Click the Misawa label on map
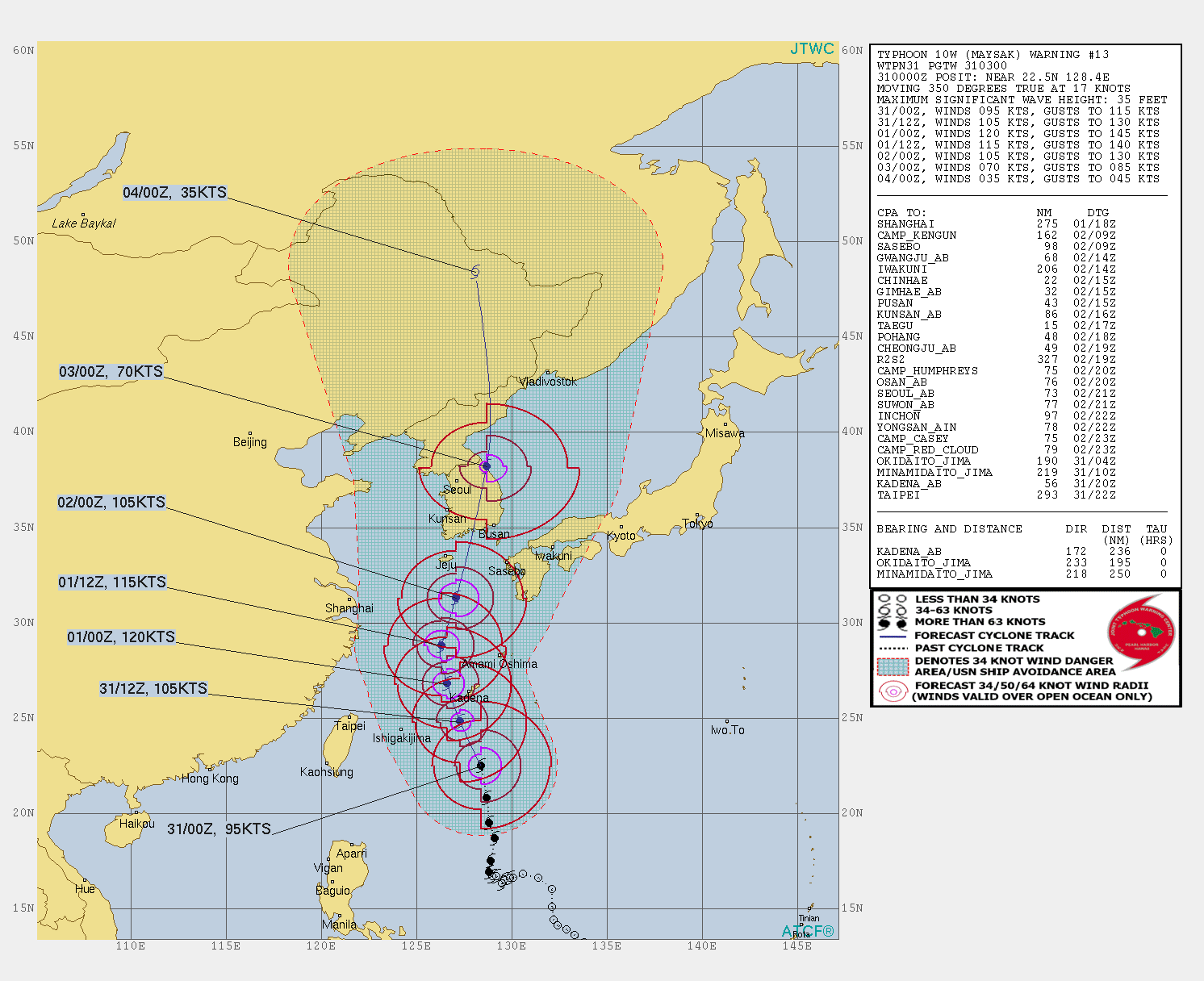This screenshot has height=981, width=1204. pos(725,433)
